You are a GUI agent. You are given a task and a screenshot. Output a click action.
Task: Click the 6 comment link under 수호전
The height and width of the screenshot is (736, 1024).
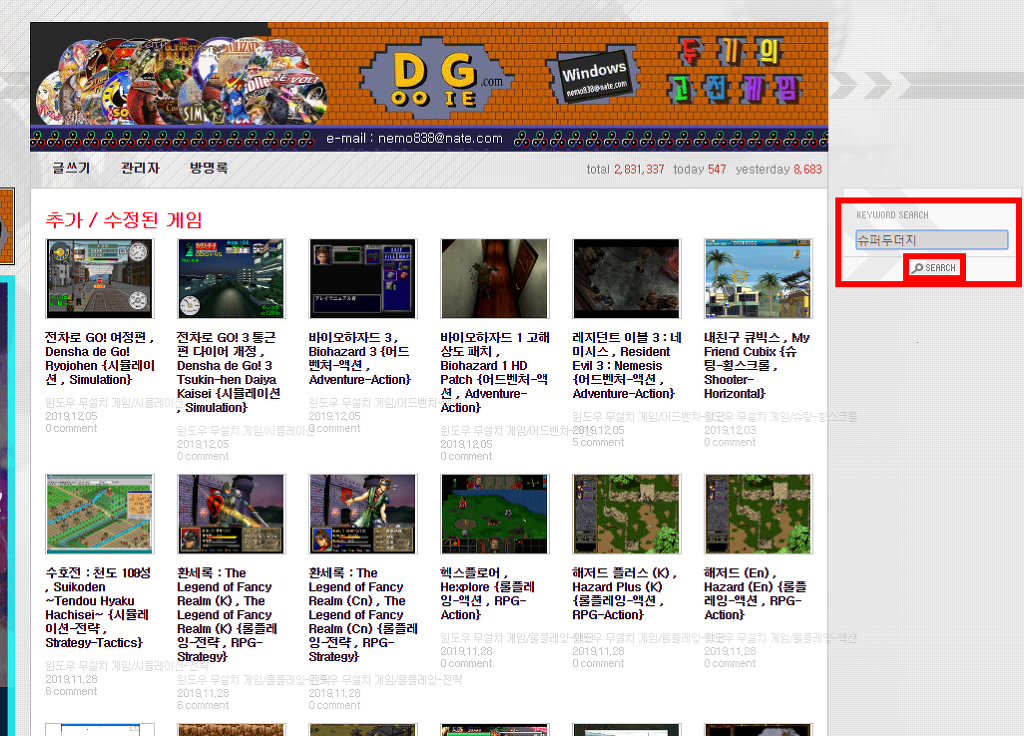tap(71, 691)
